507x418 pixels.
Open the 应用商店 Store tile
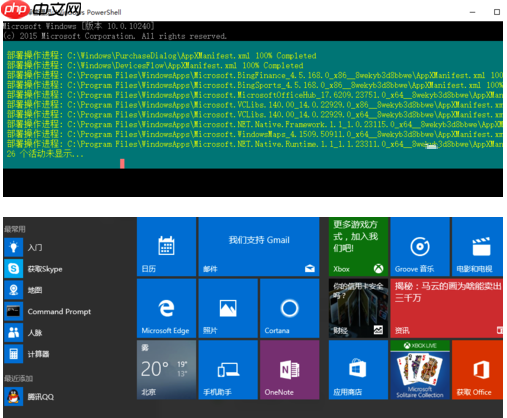[x=358, y=370]
